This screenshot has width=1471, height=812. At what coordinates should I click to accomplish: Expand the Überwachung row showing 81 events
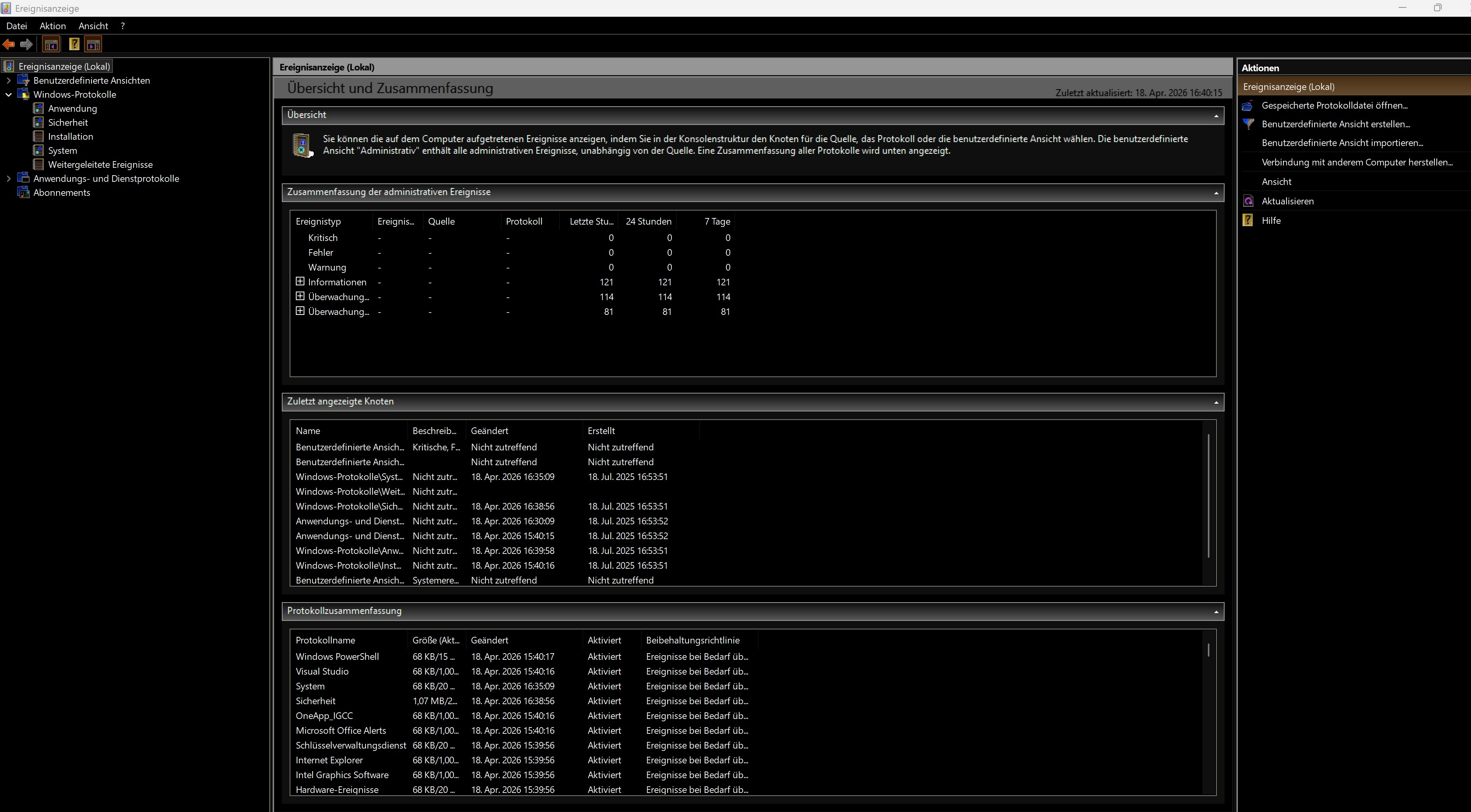[x=300, y=311]
